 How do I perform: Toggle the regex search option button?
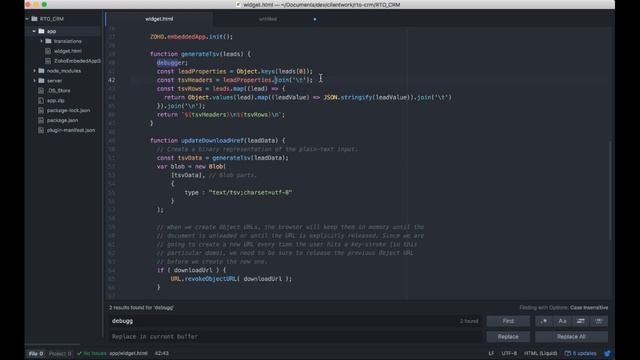tap(544, 321)
